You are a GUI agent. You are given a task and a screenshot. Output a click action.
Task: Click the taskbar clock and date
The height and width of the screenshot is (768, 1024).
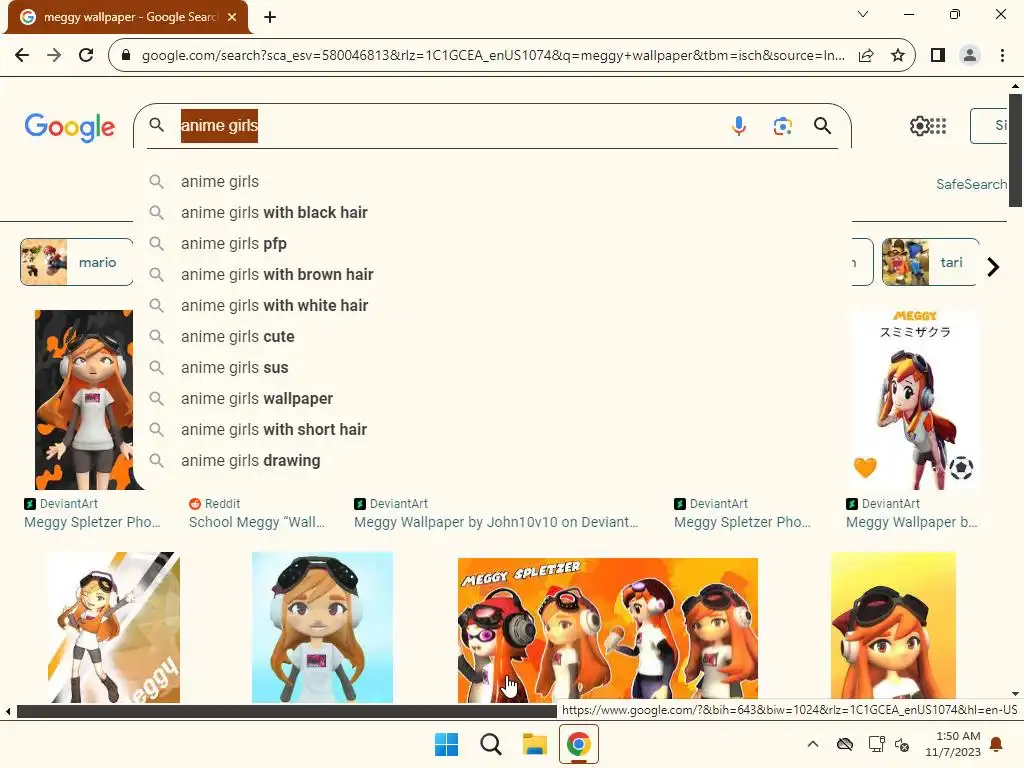[953, 744]
